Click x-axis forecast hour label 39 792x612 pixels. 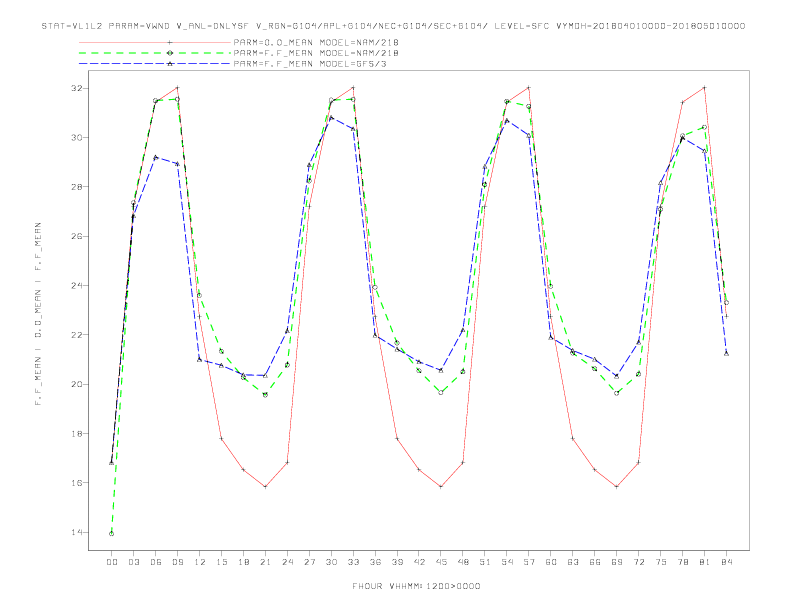point(398,562)
